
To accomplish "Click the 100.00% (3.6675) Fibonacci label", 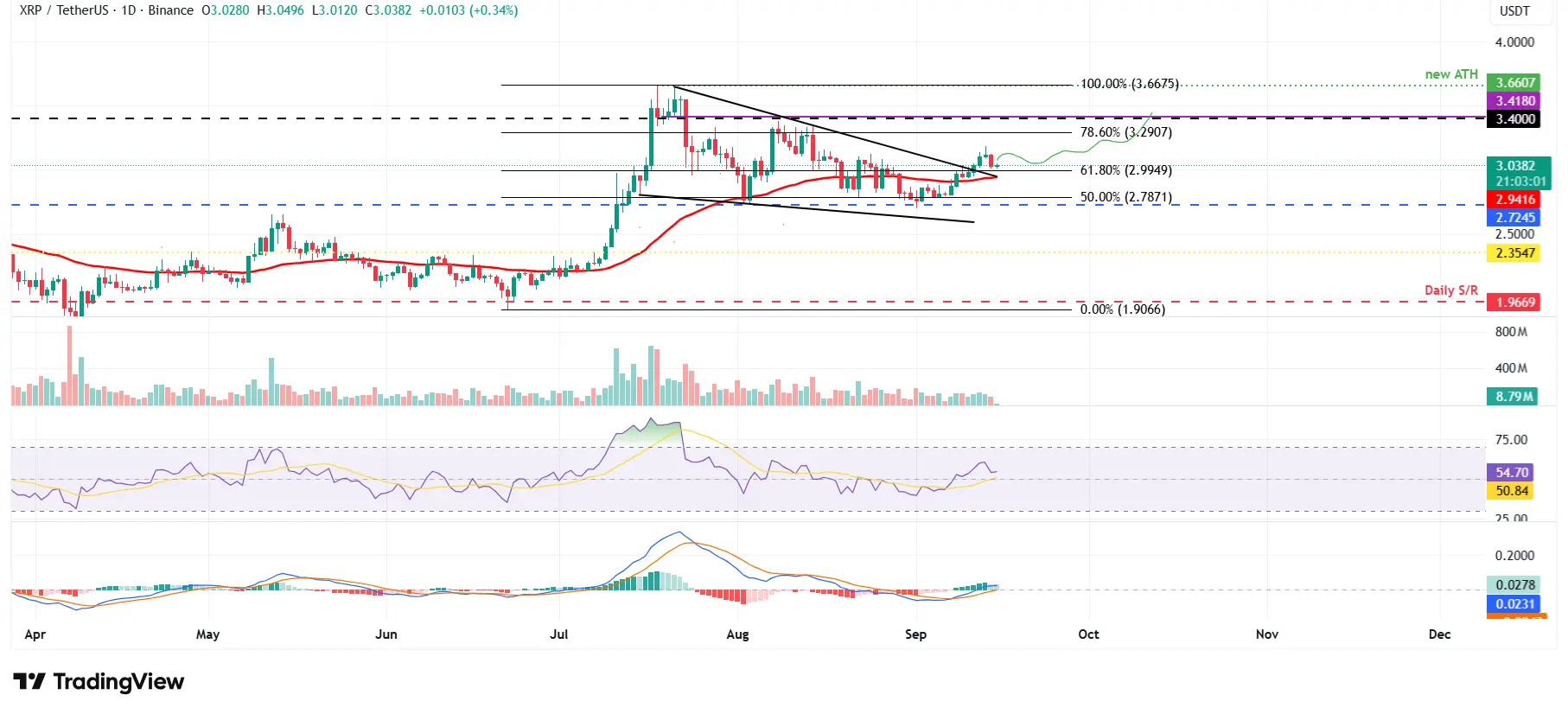I will click(1130, 84).
